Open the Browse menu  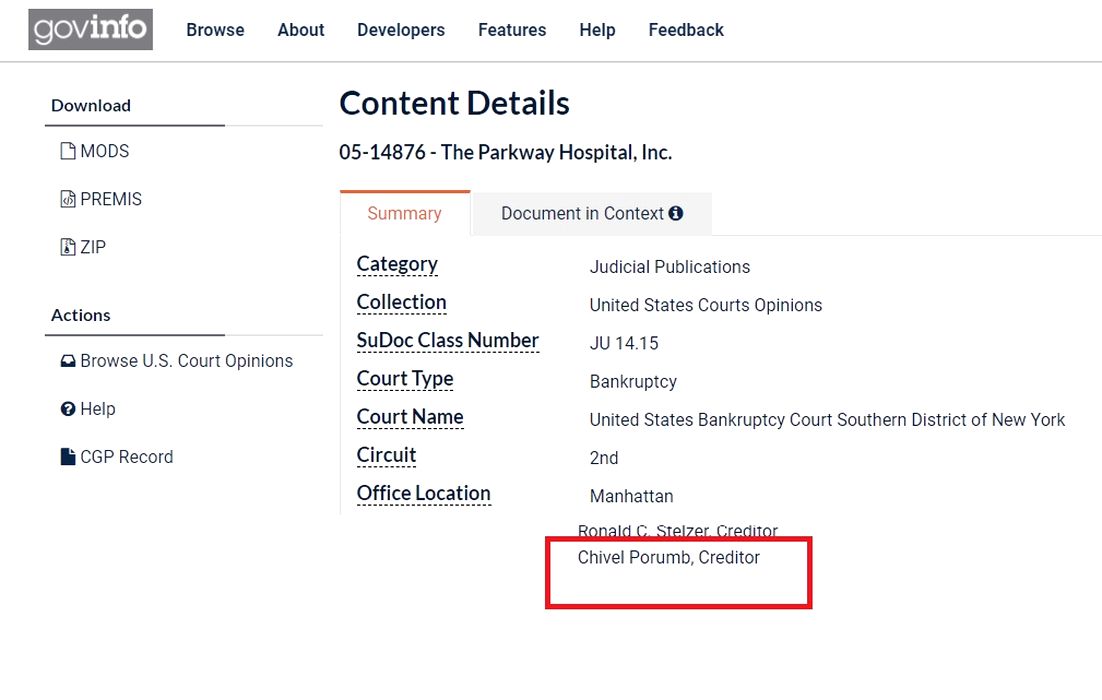pos(215,30)
